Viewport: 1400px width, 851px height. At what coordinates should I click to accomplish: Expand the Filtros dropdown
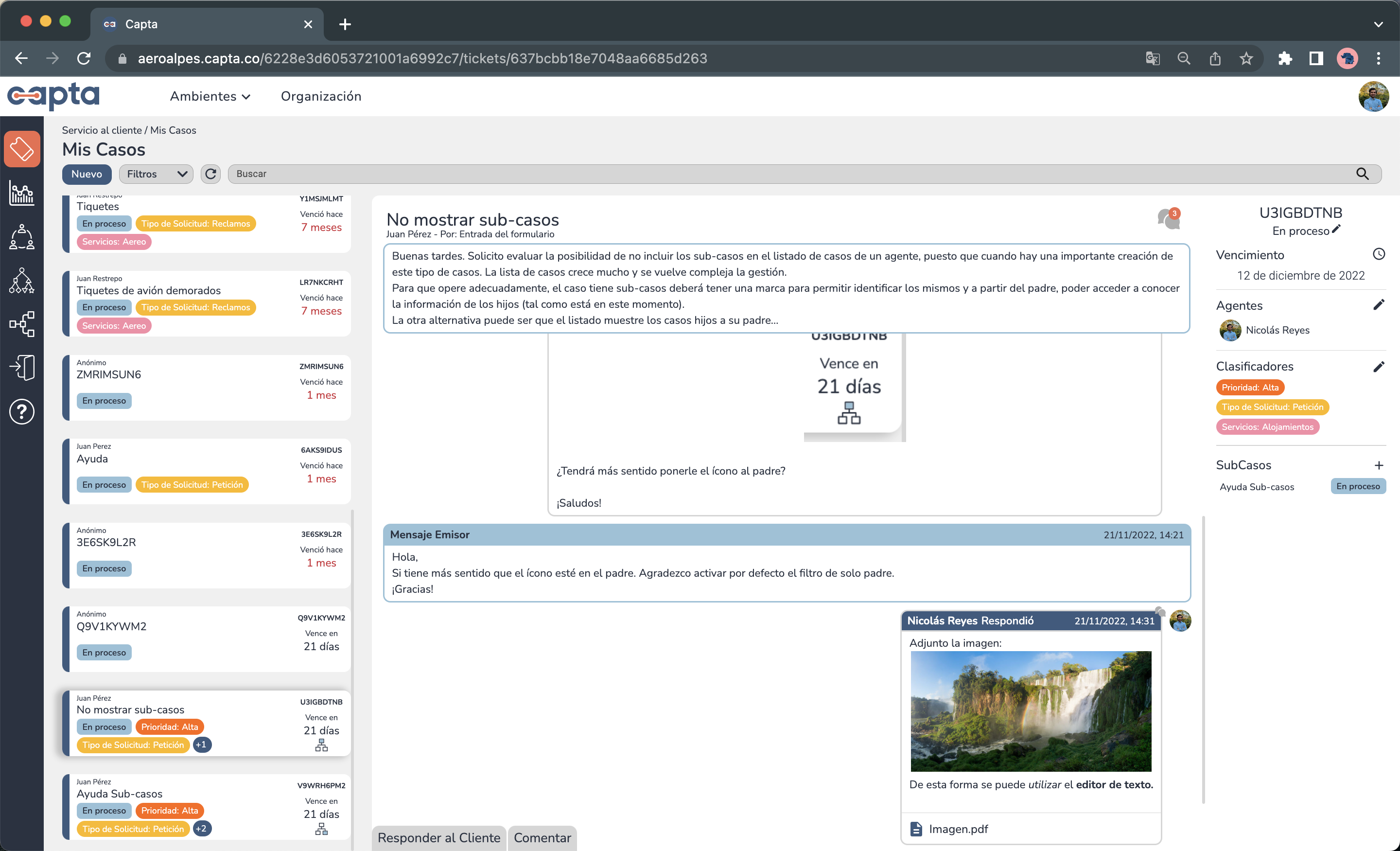pyautogui.click(x=156, y=174)
